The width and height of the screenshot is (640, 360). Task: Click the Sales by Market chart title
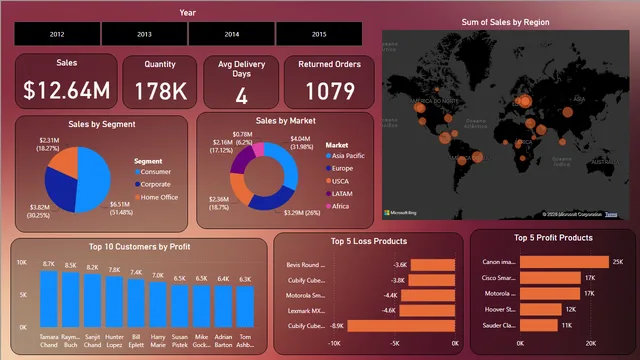click(285, 121)
